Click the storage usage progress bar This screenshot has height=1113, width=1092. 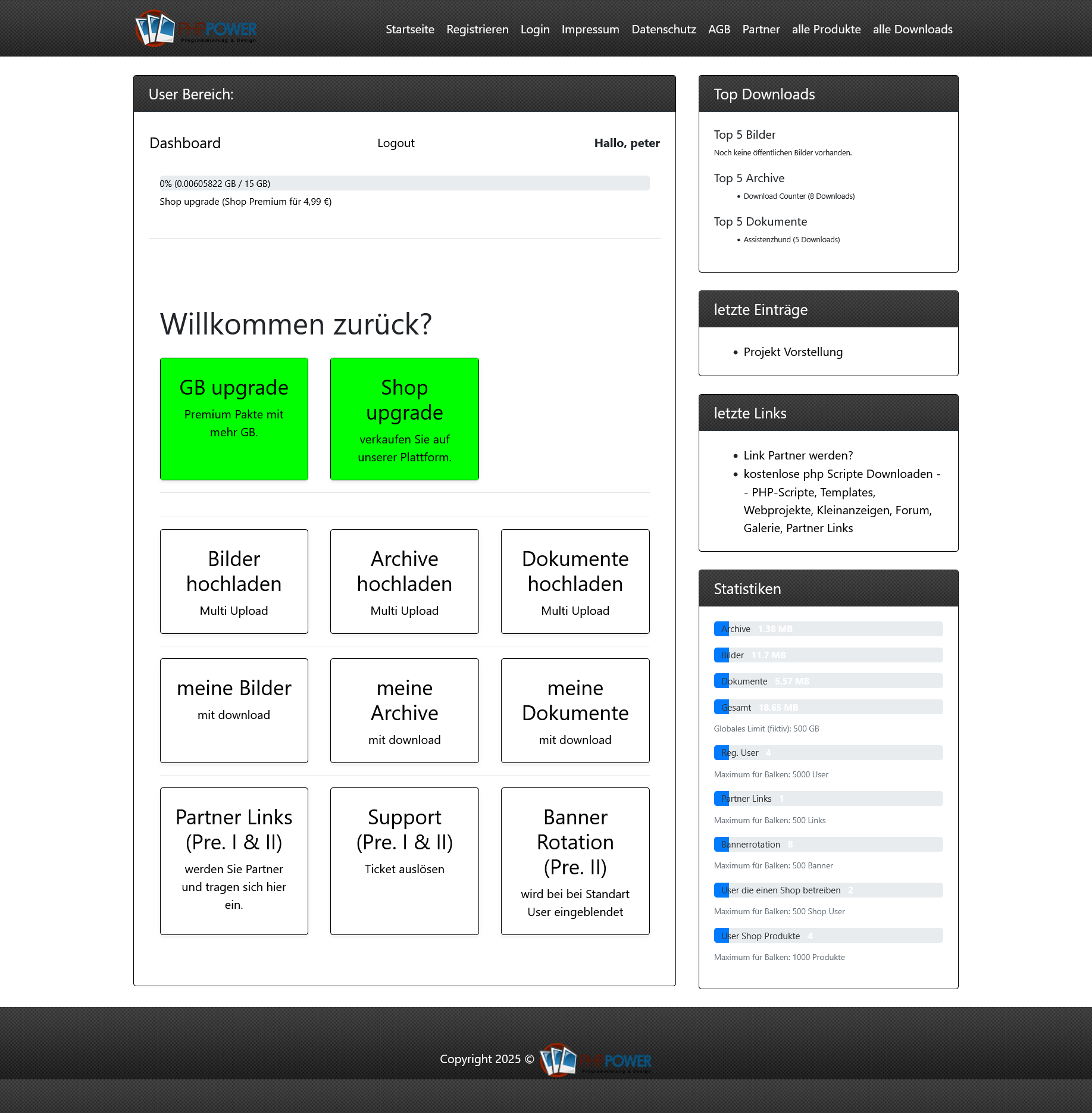click(404, 183)
